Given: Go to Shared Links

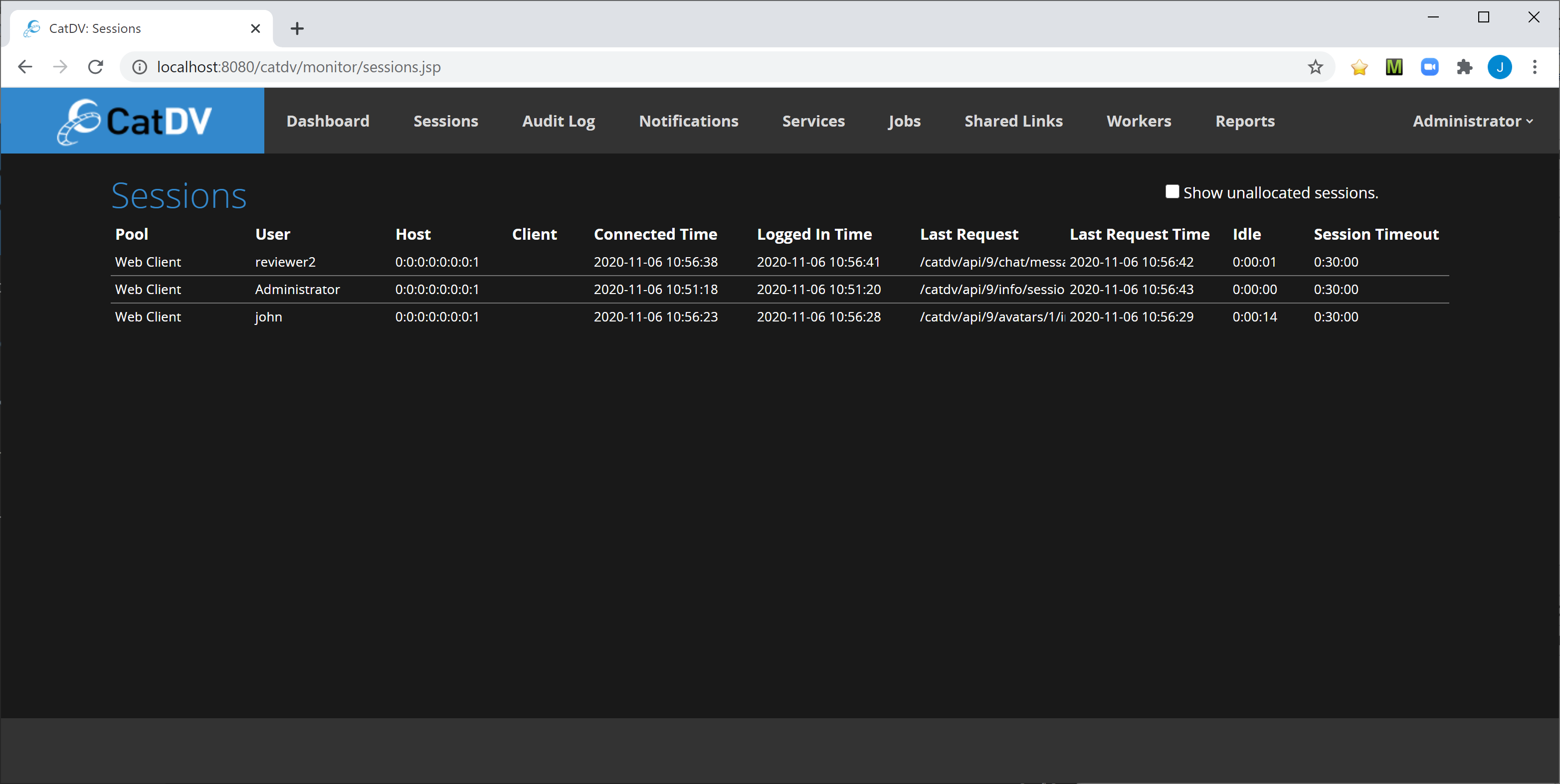Looking at the screenshot, I should (1013, 121).
